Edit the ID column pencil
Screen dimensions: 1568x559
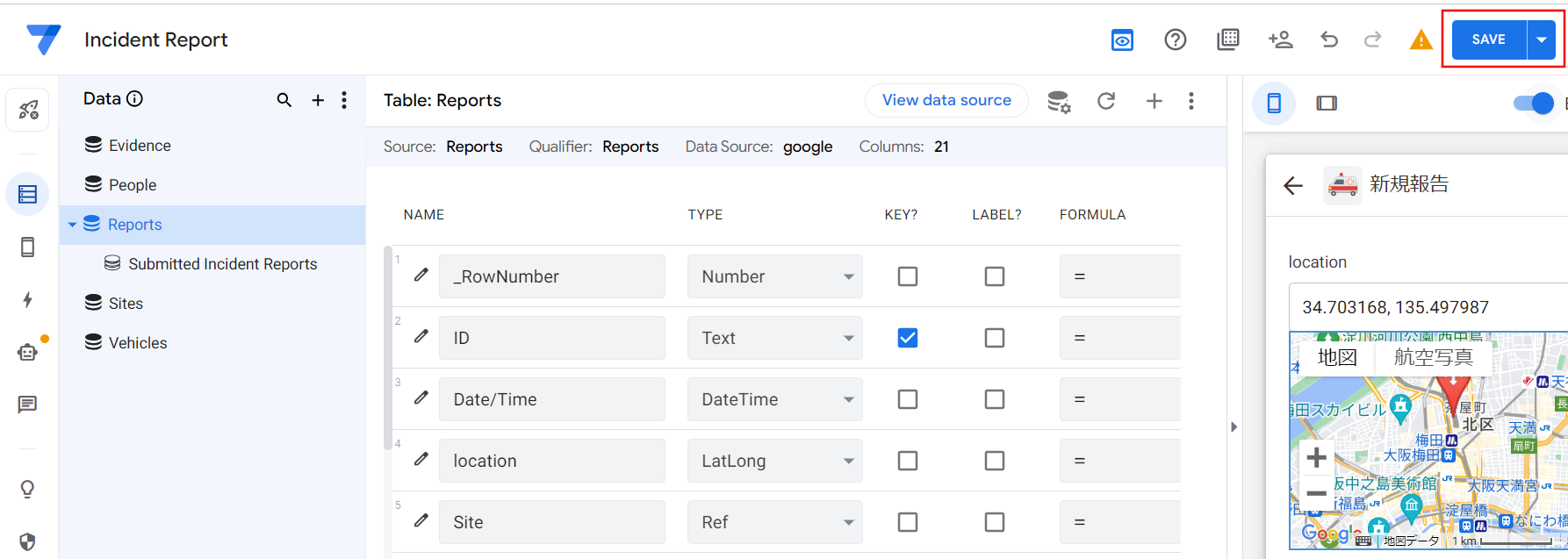click(421, 336)
